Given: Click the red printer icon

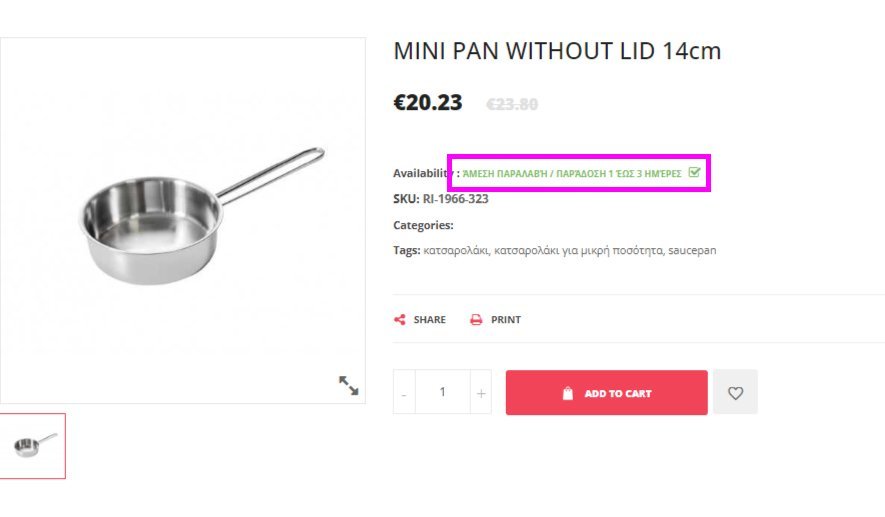Looking at the screenshot, I should pyautogui.click(x=476, y=319).
